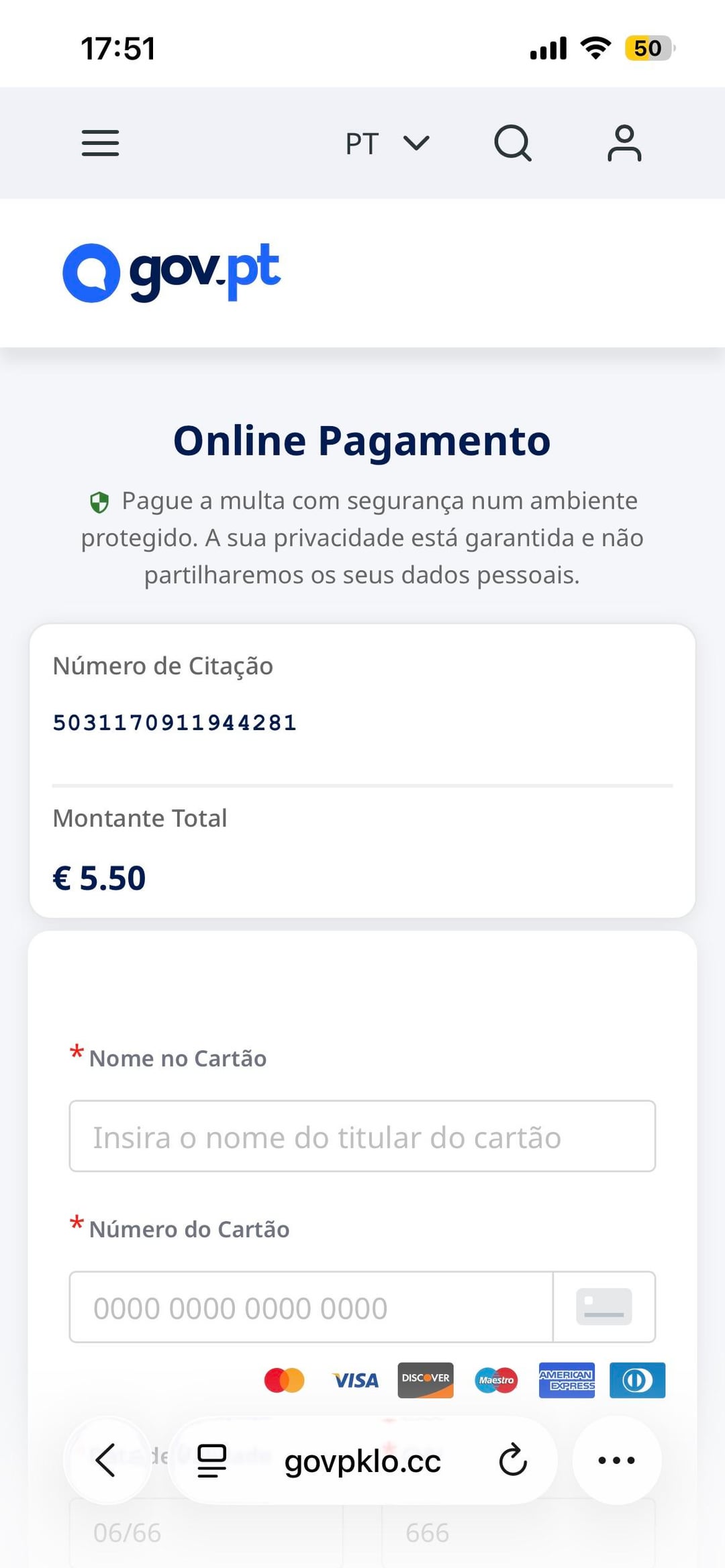
Task: Tap the search magnifier icon
Action: point(513,143)
